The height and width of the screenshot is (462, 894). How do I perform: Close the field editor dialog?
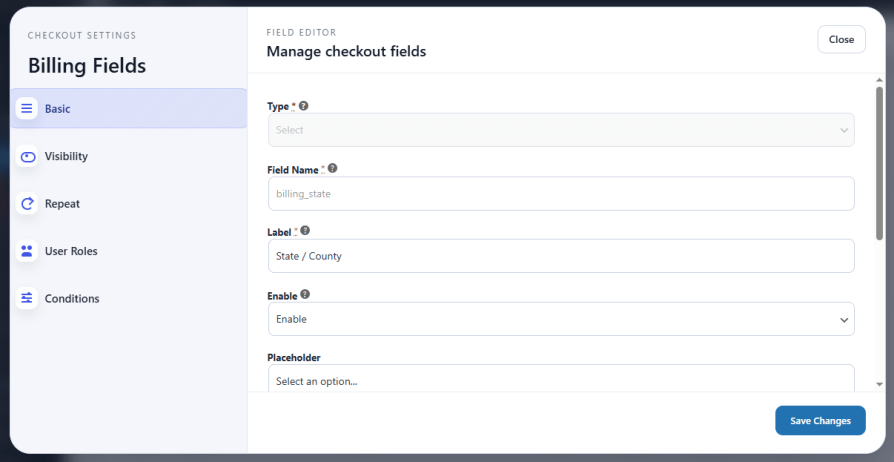pyautogui.click(x=841, y=39)
